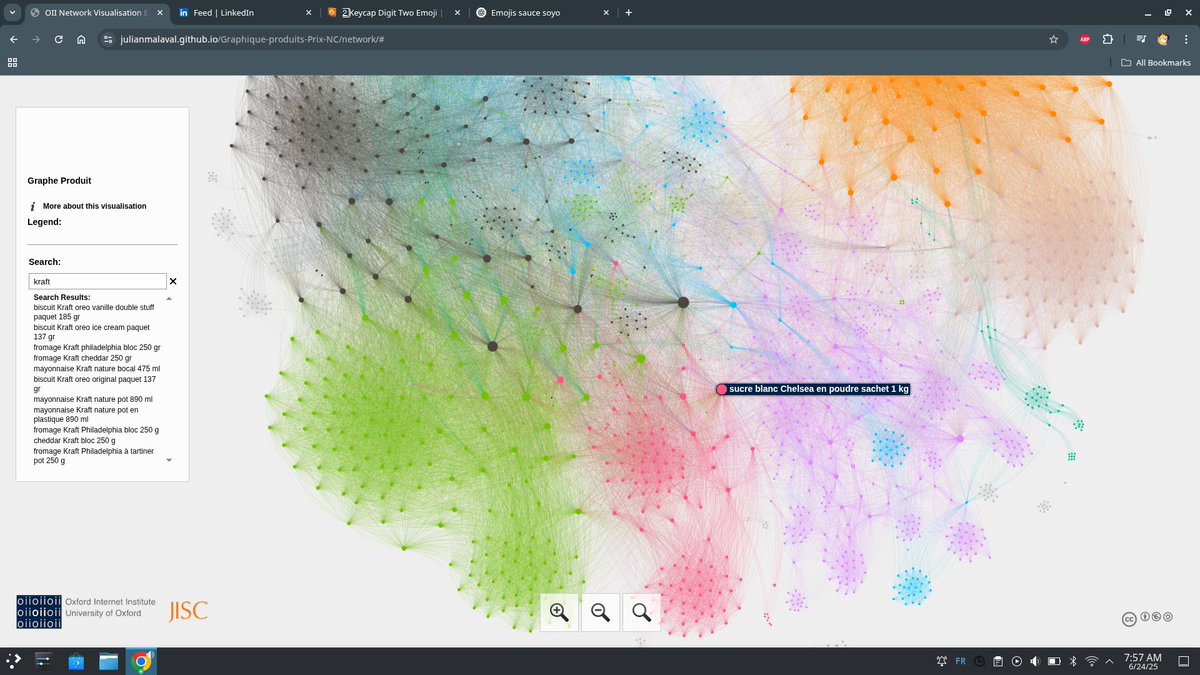Bookmark this page with the star icon

[x=1053, y=39]
